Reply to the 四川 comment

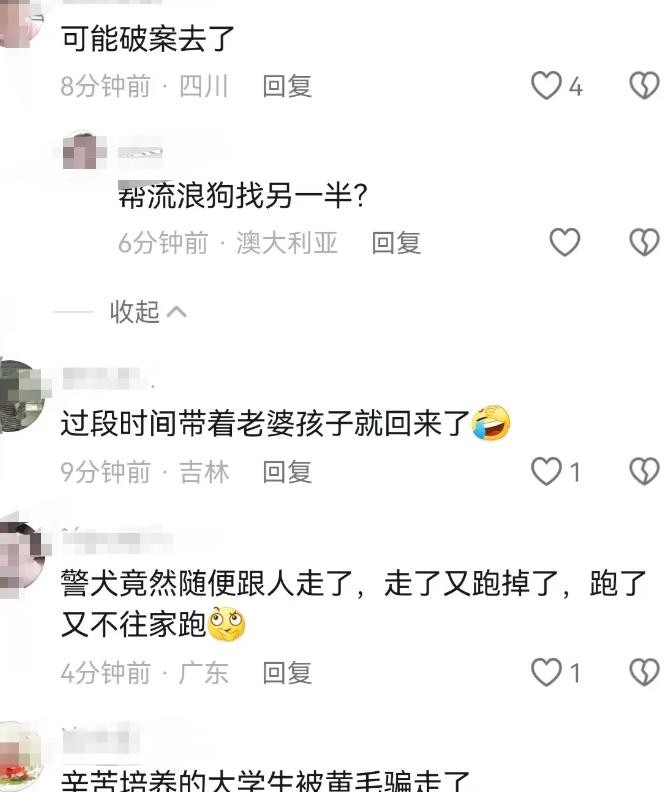click(287, 86)
